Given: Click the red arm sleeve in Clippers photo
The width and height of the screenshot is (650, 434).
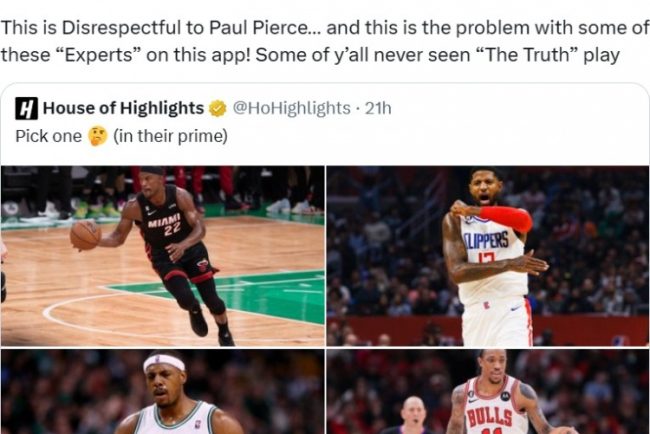Looking at the screenshot, I should (506, 217).
